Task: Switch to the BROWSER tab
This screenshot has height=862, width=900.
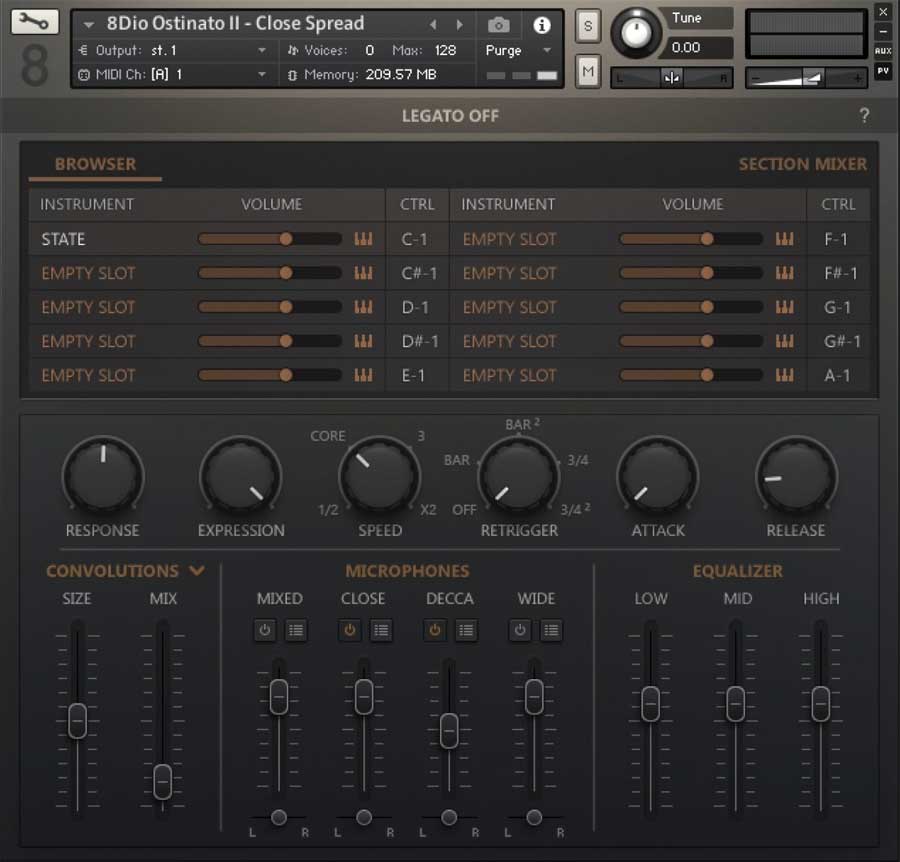Action: click(95, 164)
